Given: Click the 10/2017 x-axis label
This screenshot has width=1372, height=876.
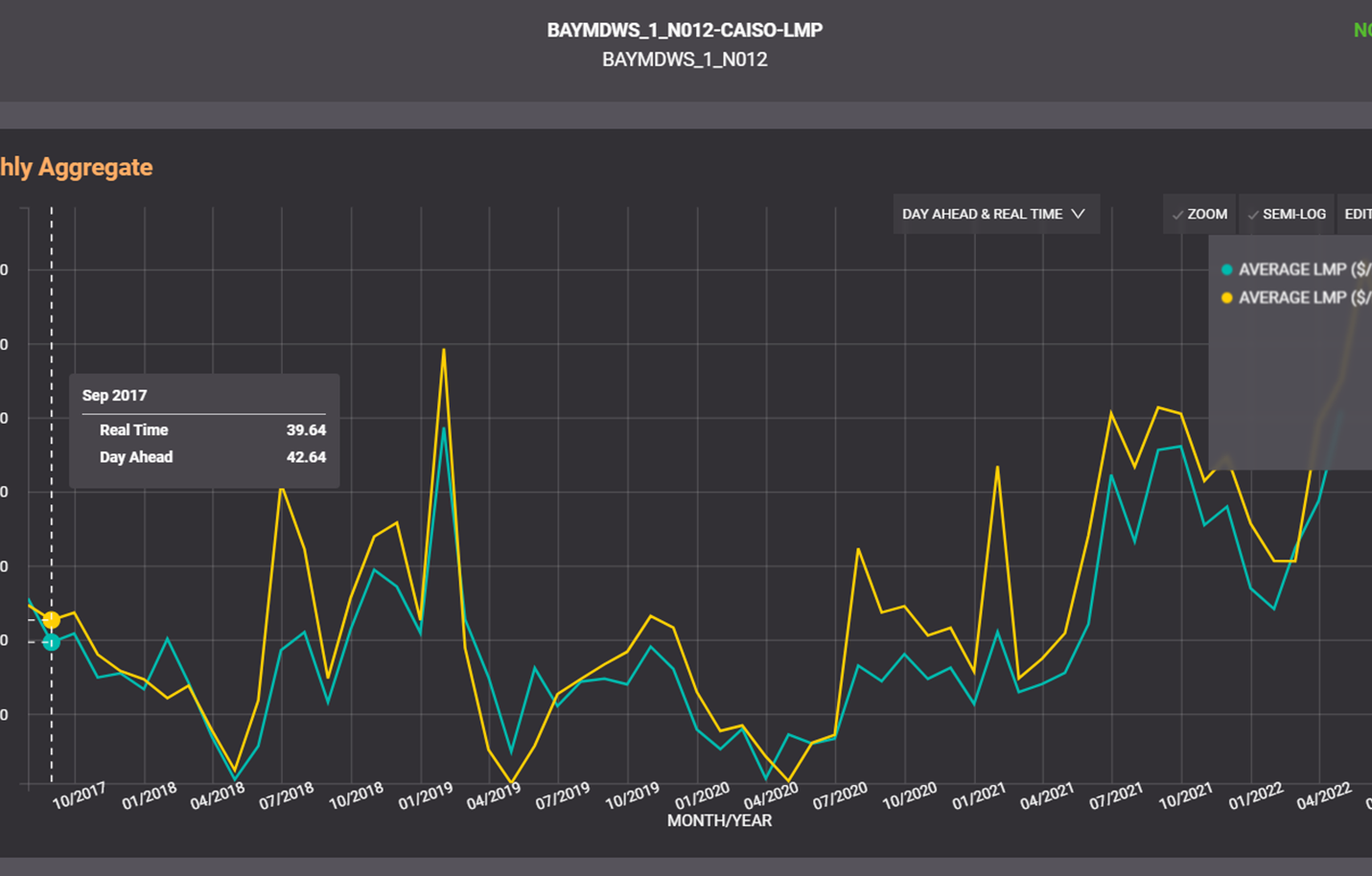Looking at the screenshot, I should point(79,795).
